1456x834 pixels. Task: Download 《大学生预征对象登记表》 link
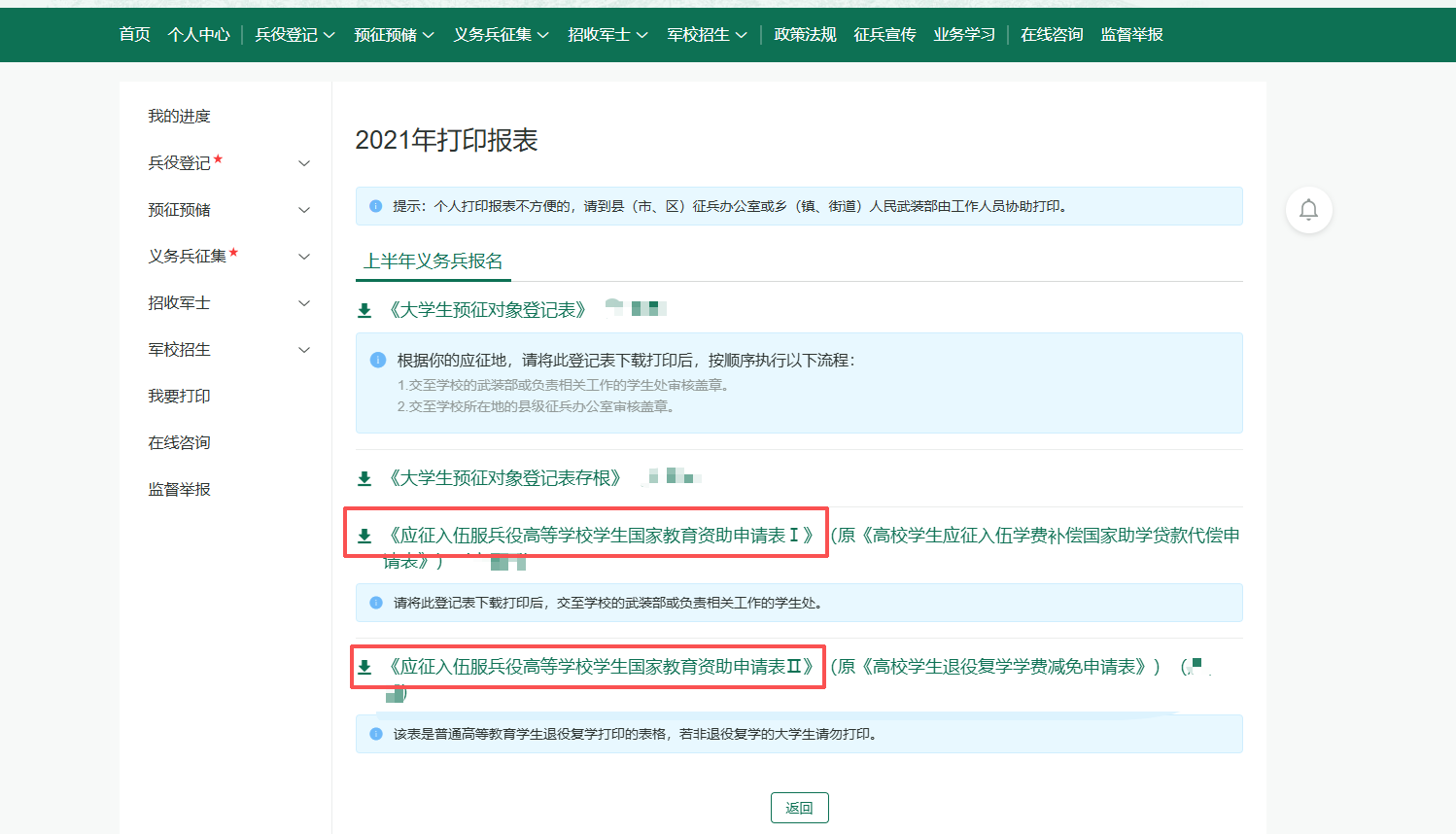click(488, 310)
